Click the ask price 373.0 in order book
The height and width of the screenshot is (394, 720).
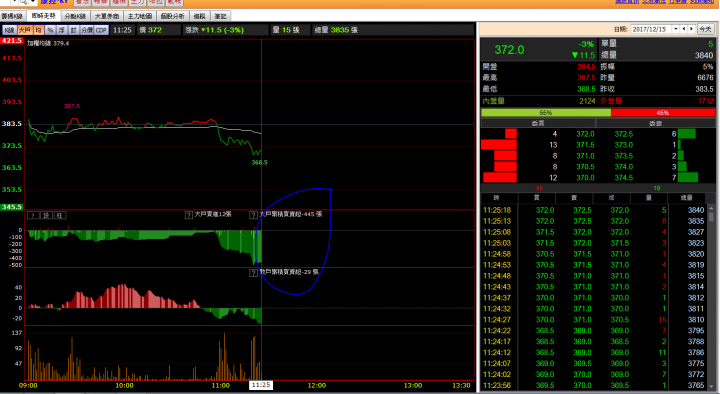click(x=624, y=145)
